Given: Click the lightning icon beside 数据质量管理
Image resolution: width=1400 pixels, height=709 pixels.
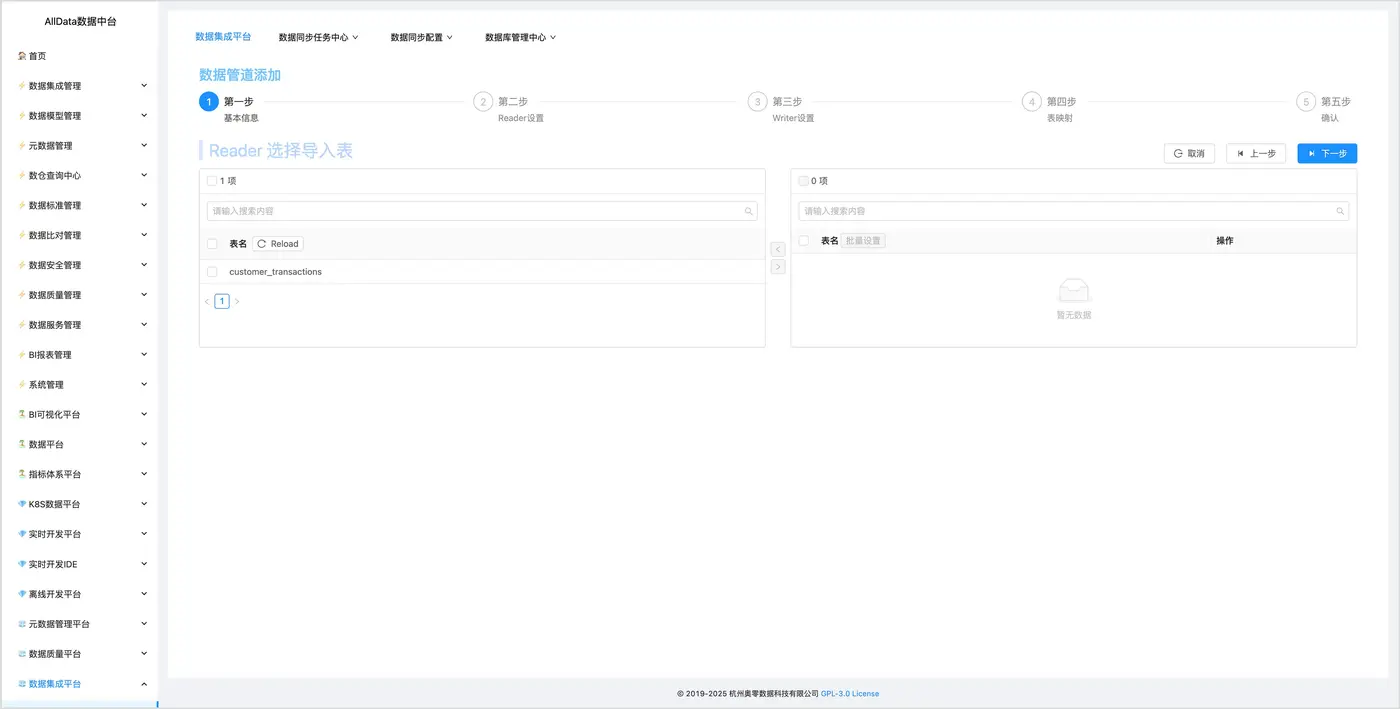Looking at the screenshot, I should (22, 295).
